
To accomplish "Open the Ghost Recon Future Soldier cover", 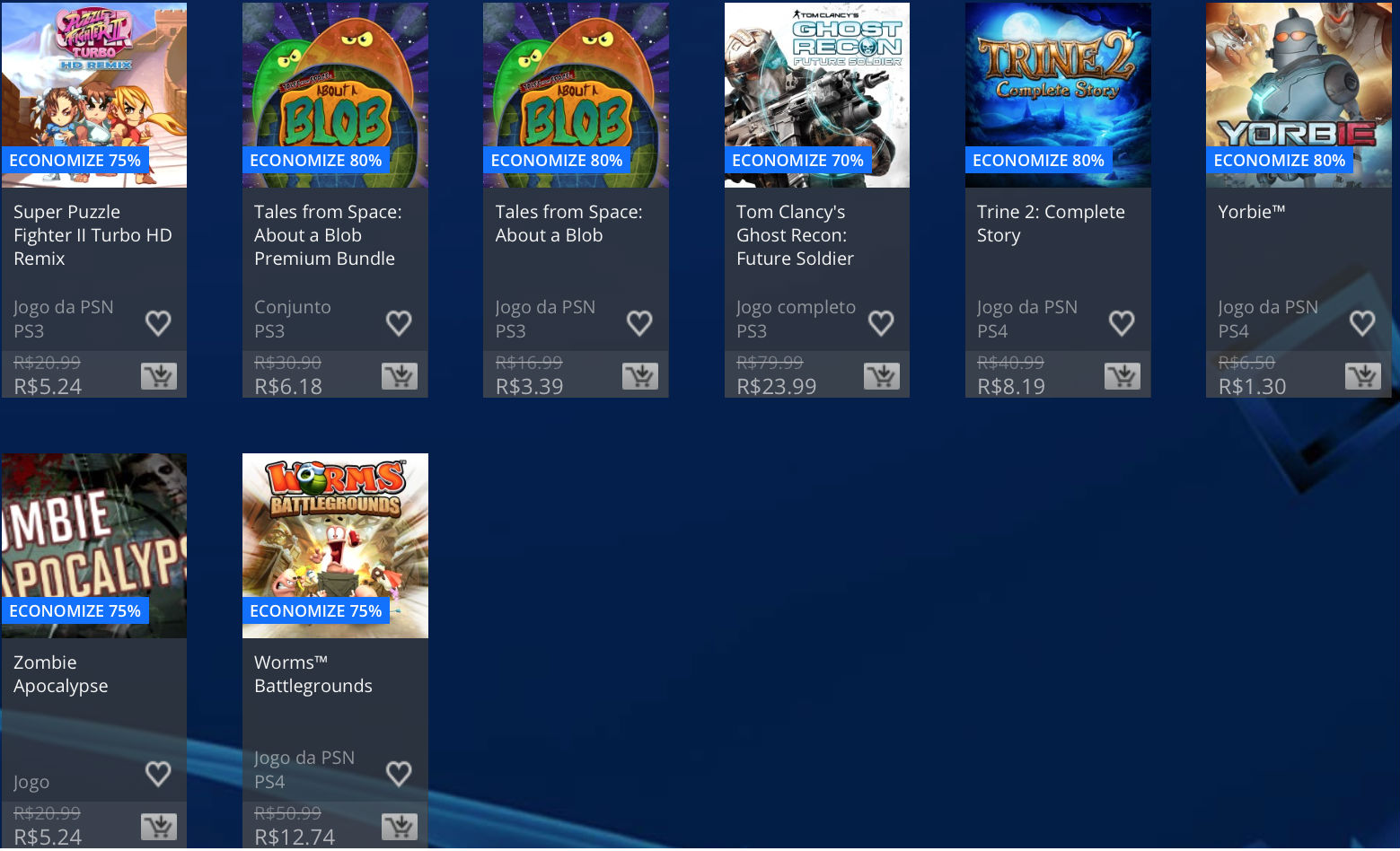I will [817, 95].
